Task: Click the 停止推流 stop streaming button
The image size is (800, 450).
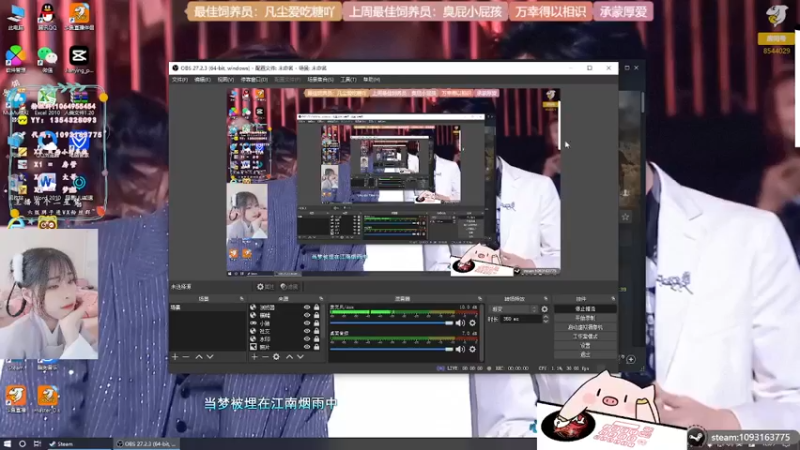Action: (x=585, y=309)
